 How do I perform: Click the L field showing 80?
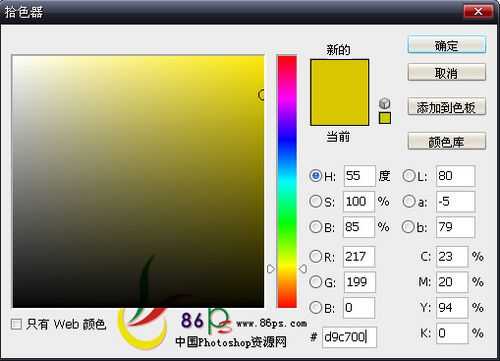[455, 176]
